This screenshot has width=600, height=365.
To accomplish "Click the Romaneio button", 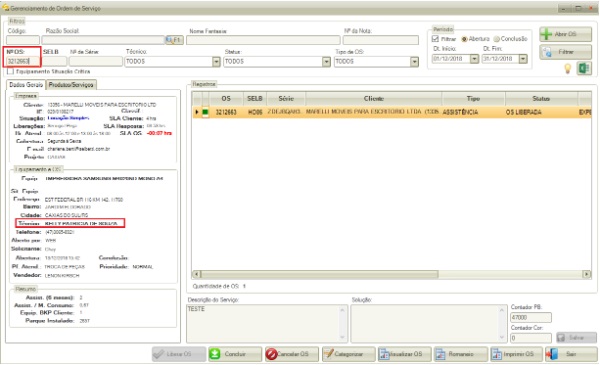I will click(x=461, y=354).
